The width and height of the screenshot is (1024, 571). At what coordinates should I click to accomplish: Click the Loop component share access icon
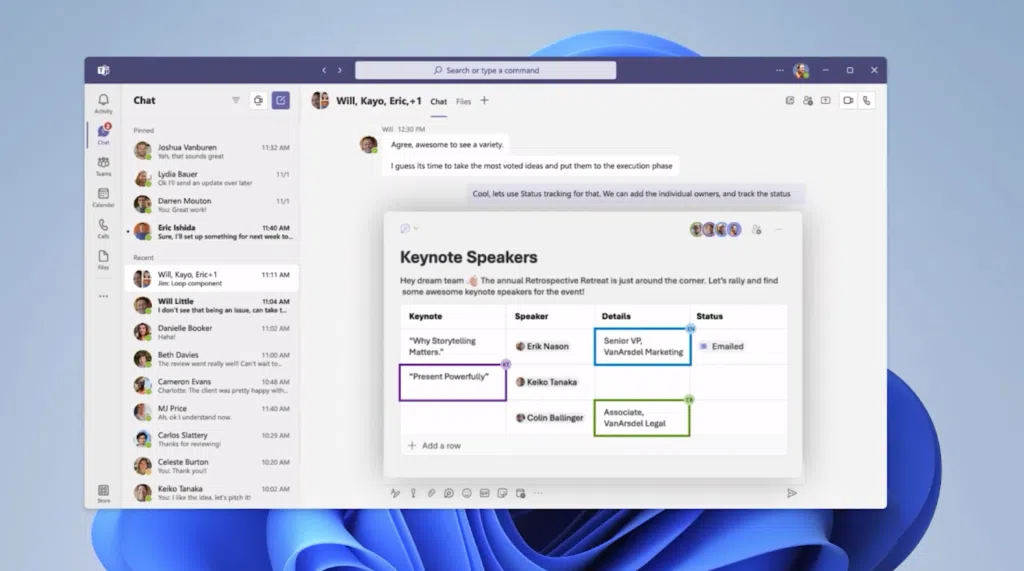coord(756,229)
